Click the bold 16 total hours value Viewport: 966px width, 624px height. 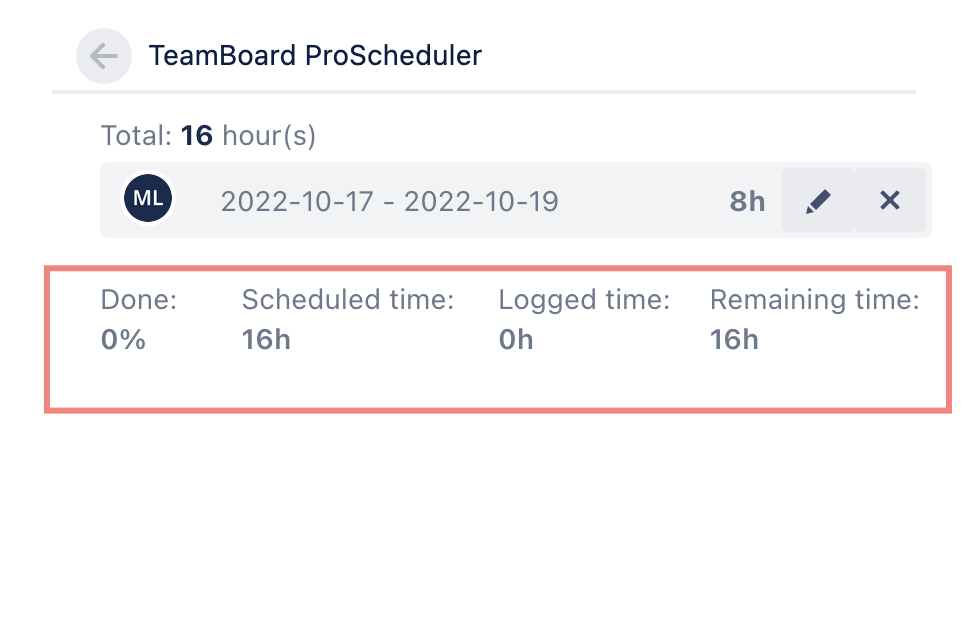pos(197,136)
